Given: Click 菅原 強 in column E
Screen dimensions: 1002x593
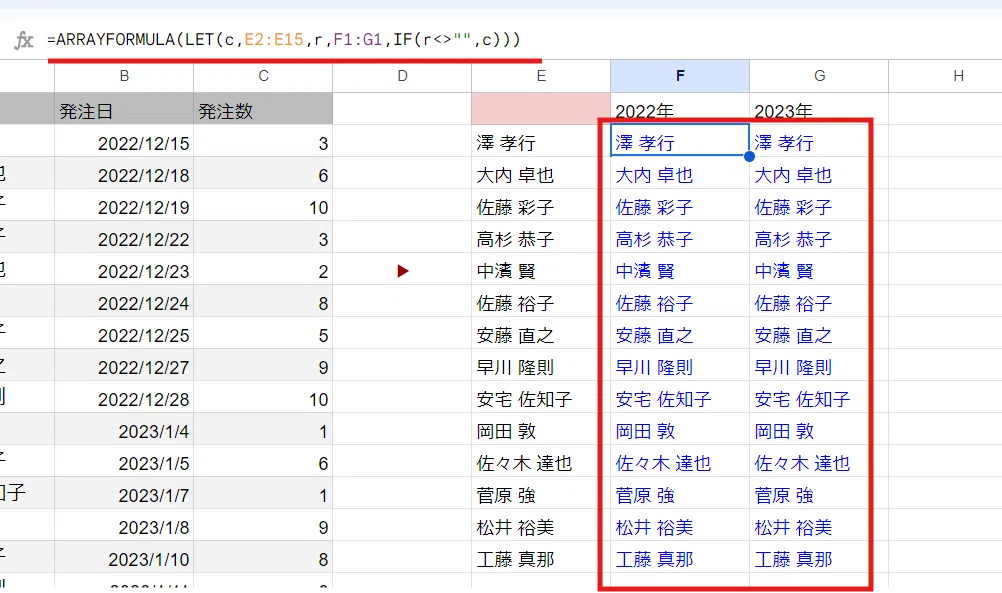Looking at the screenshot, I should [541, 493].
